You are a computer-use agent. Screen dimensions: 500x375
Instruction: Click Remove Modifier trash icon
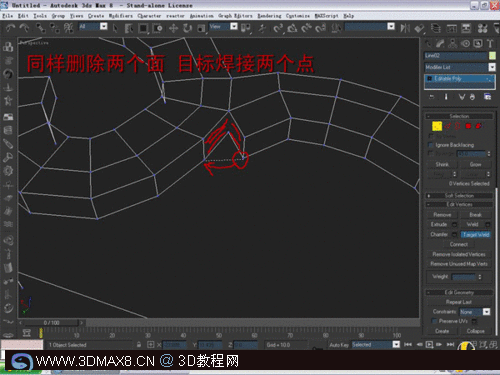pyautogui.click(x=472, y=97)
